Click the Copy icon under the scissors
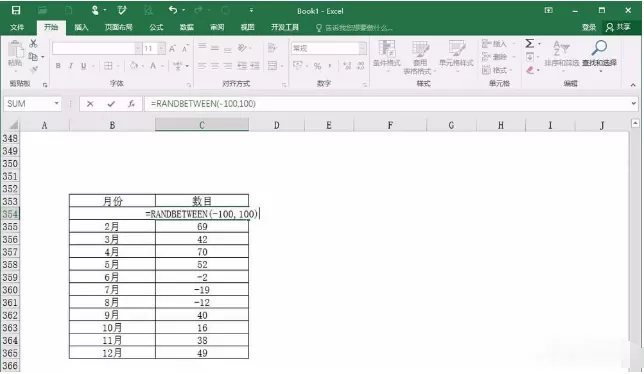The width and height of the screenshot is (644, 374). pos(33,56)
